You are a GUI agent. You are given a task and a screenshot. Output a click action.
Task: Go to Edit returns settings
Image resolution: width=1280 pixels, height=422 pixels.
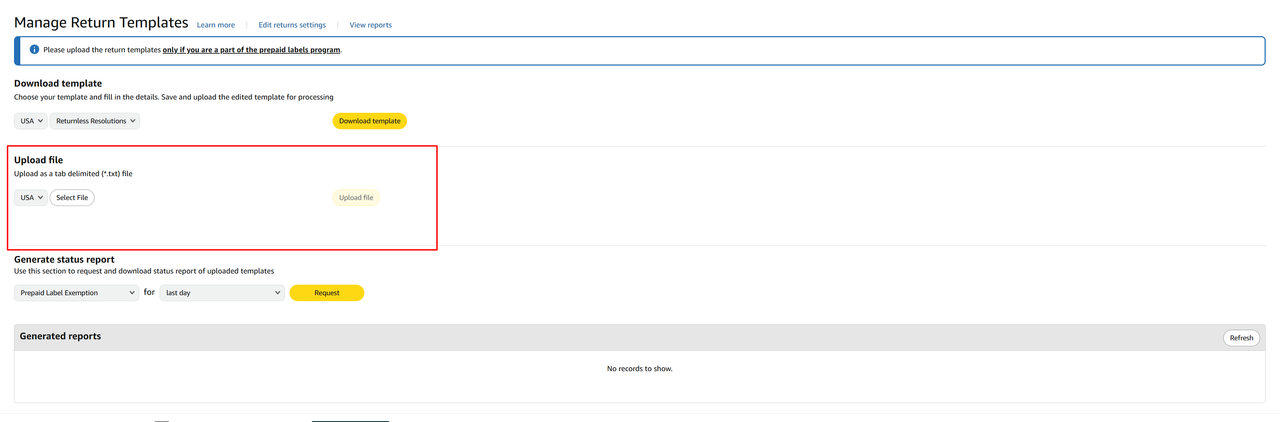(292, 25)
